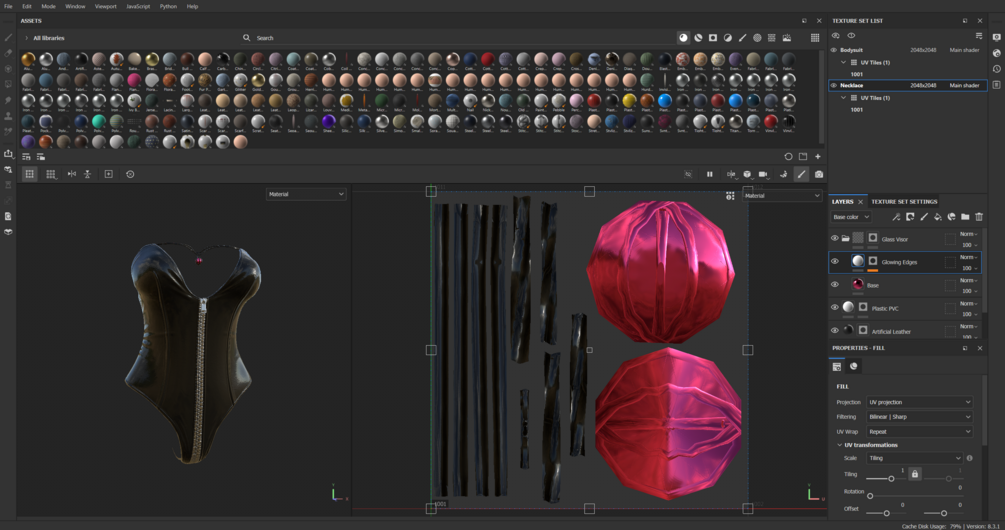
Task: Filter assets by alphas dotted circle icon
Action: coord(757,38)
